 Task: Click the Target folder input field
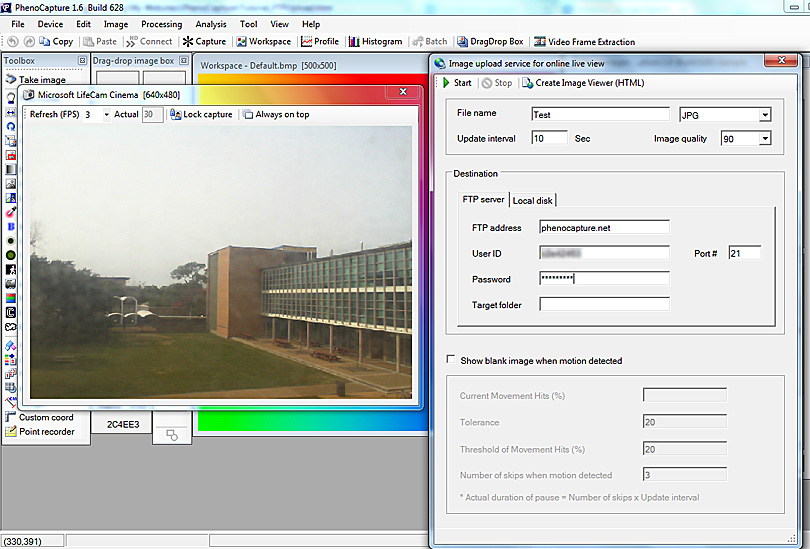604,304
